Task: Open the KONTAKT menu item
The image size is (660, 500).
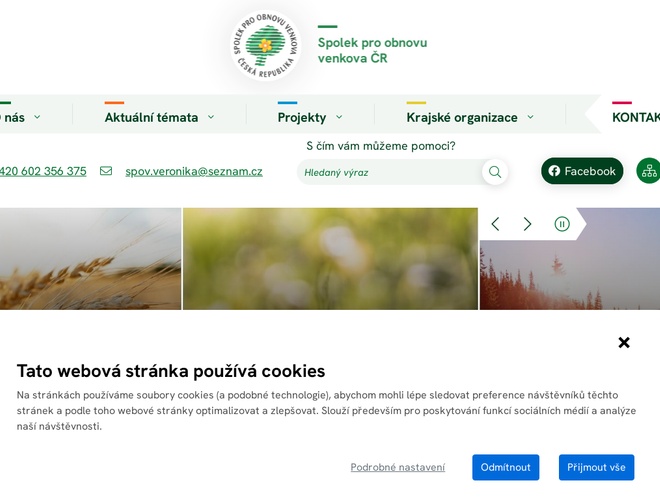Action: pyautogui.click(x=636, y=117)
